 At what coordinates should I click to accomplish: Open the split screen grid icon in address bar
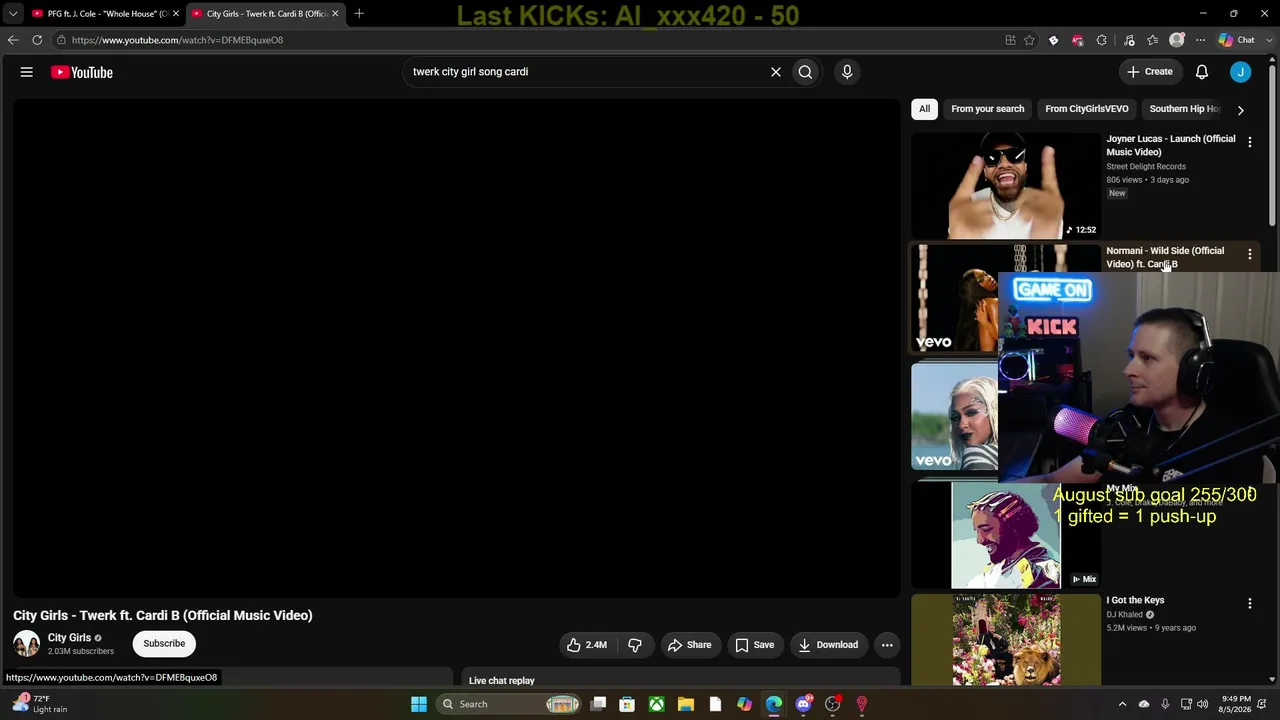click(x=1010, y=40)
